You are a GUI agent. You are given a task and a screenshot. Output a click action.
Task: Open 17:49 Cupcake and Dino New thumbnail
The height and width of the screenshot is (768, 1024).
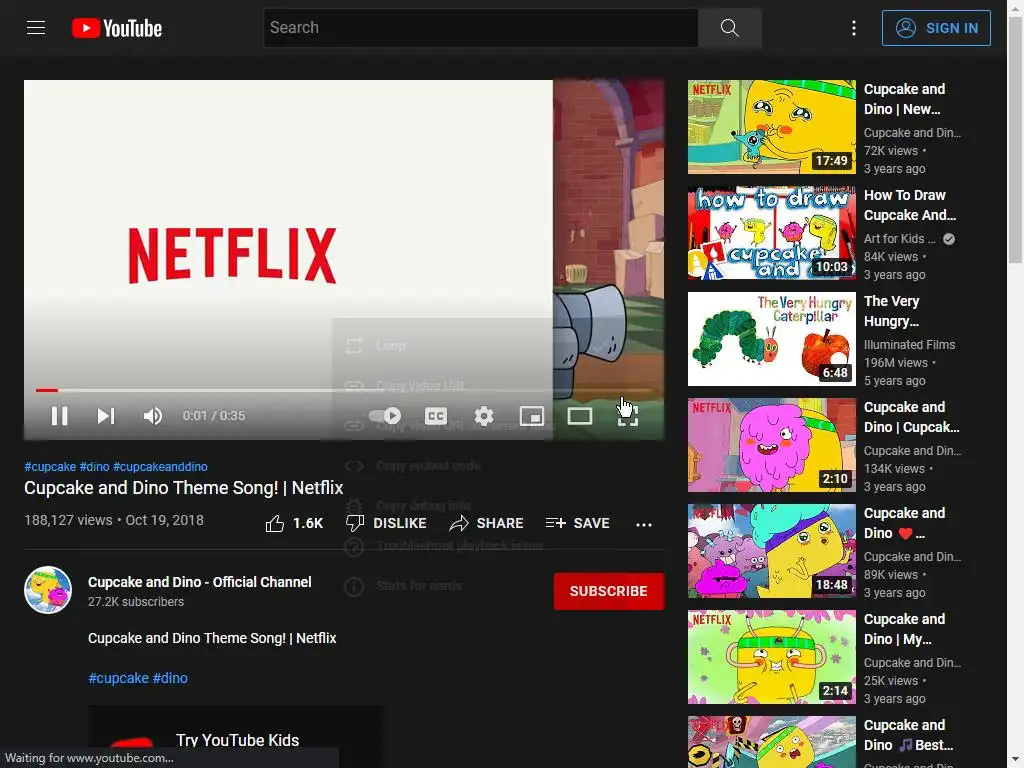[771, 127]
